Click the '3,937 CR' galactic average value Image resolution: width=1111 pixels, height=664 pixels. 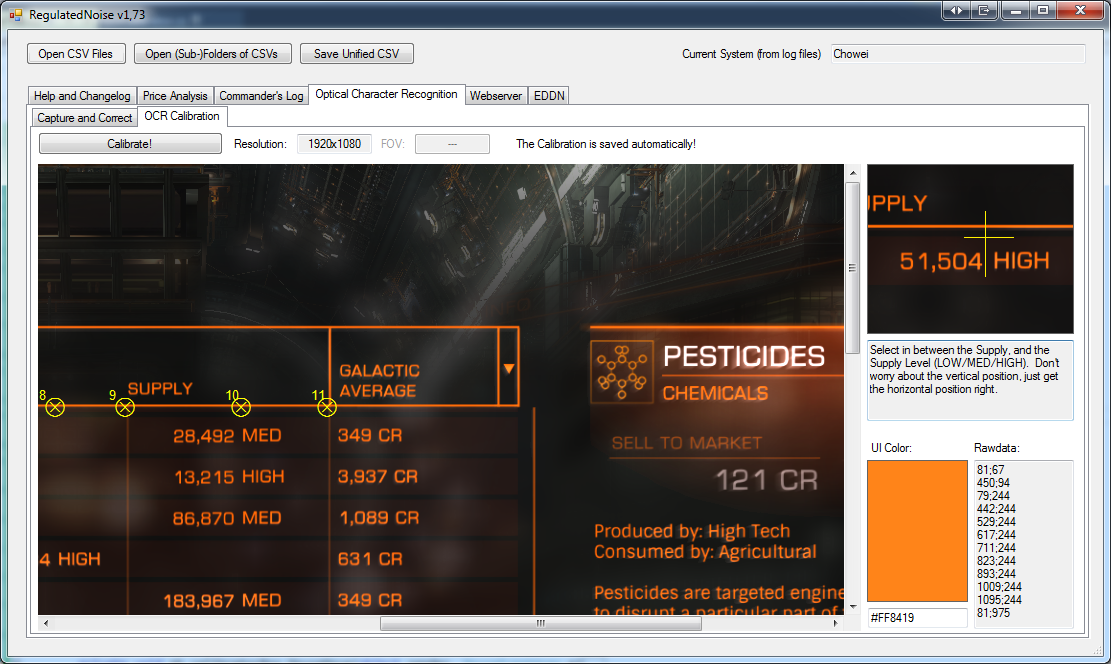coord(378,477)
